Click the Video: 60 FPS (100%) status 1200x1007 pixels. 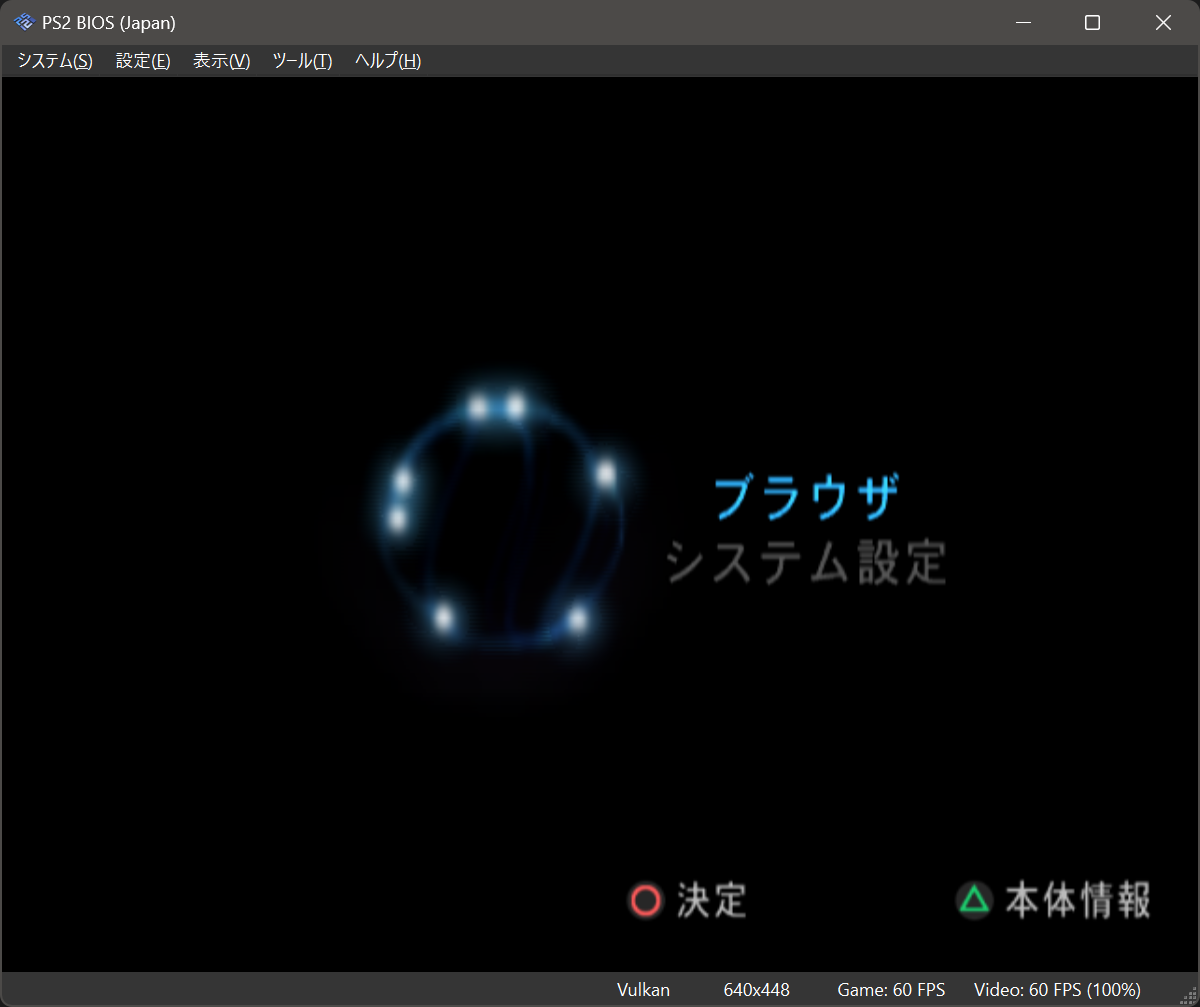[x=1057, y=990]
